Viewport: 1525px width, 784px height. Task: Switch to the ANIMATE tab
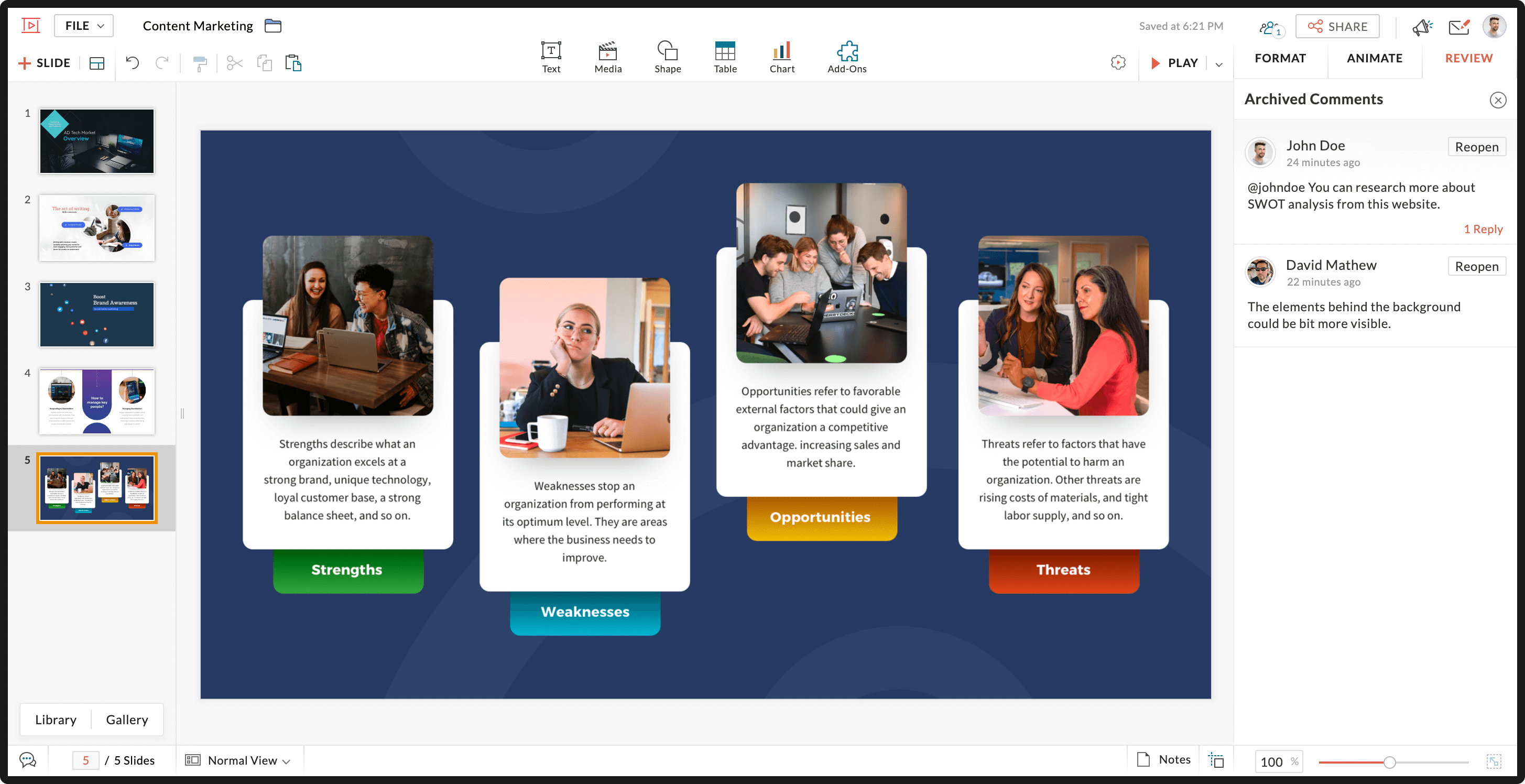coord(1374,58)
